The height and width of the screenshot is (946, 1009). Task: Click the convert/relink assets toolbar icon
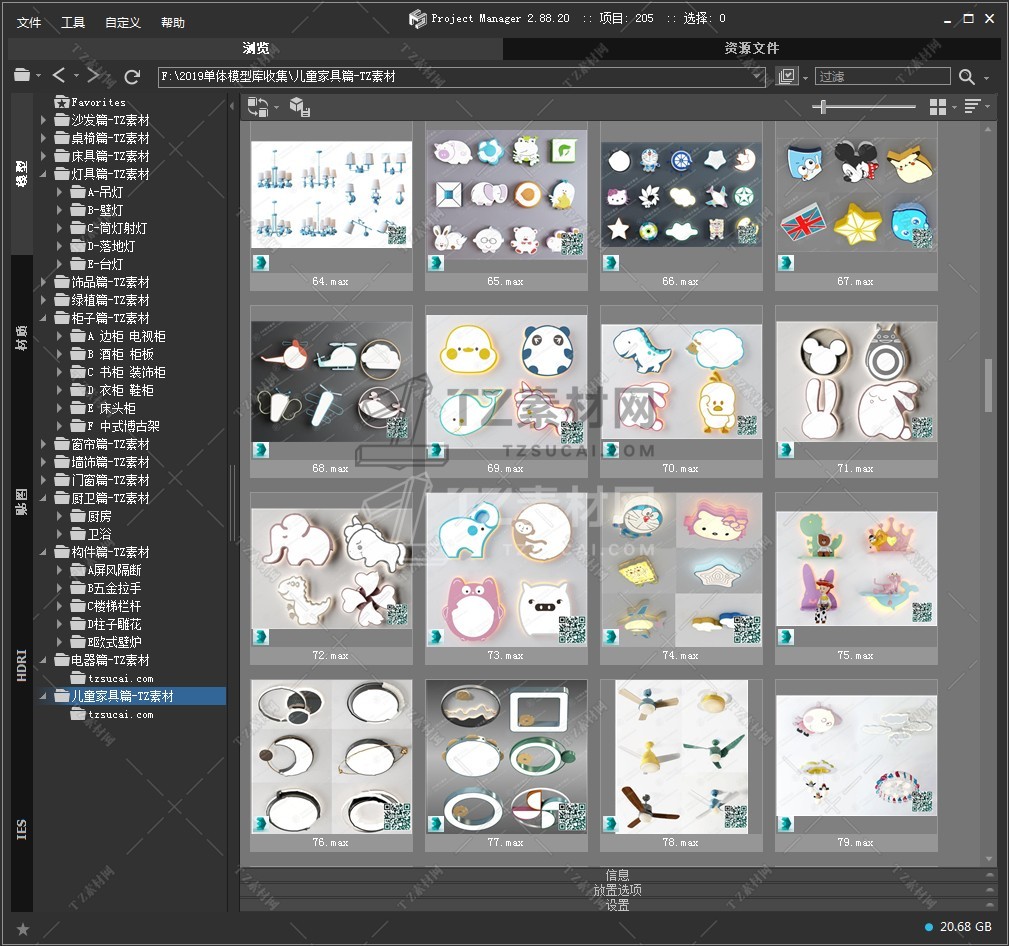[257, 107]
